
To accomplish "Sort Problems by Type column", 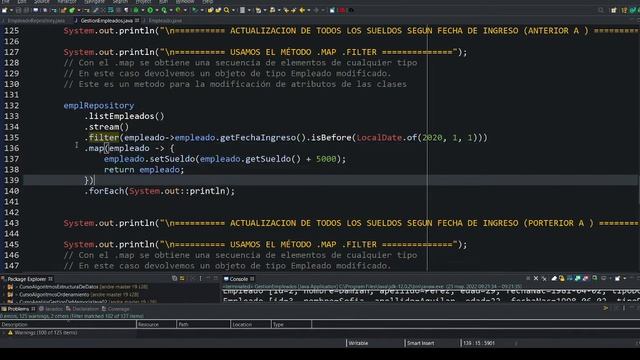I will pos(291,324).
